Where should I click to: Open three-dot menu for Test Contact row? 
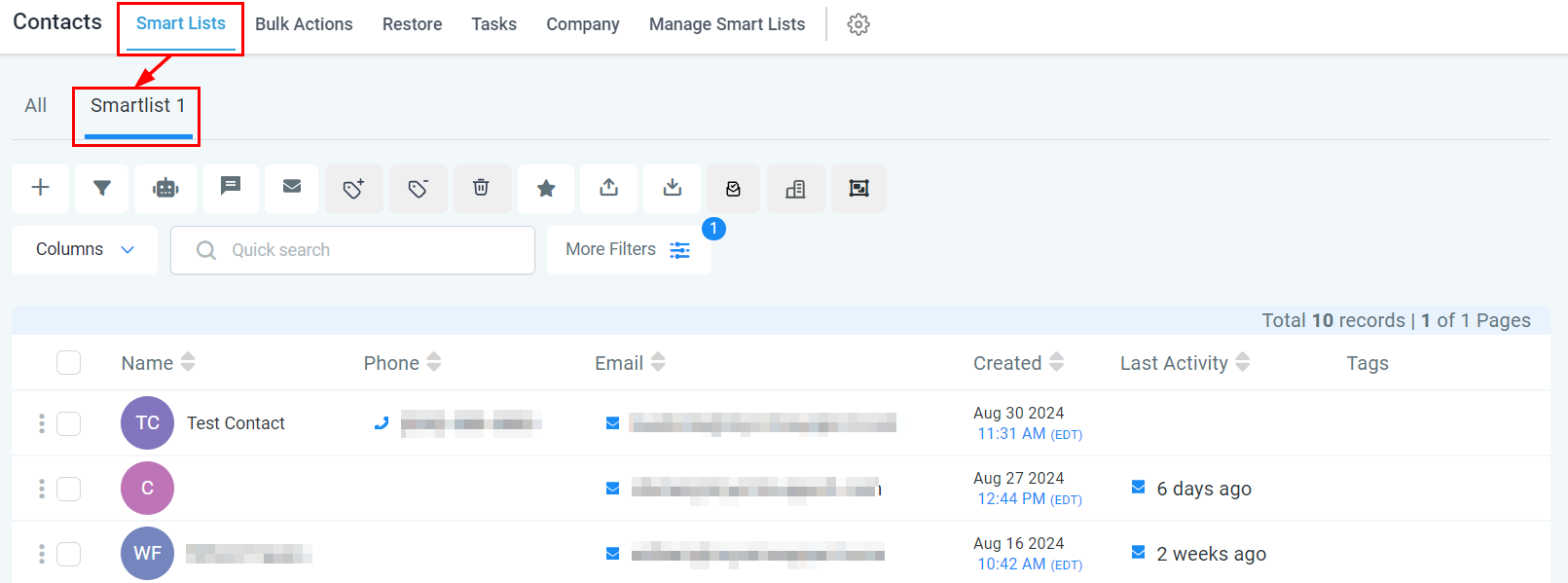(x=42, y=423)
